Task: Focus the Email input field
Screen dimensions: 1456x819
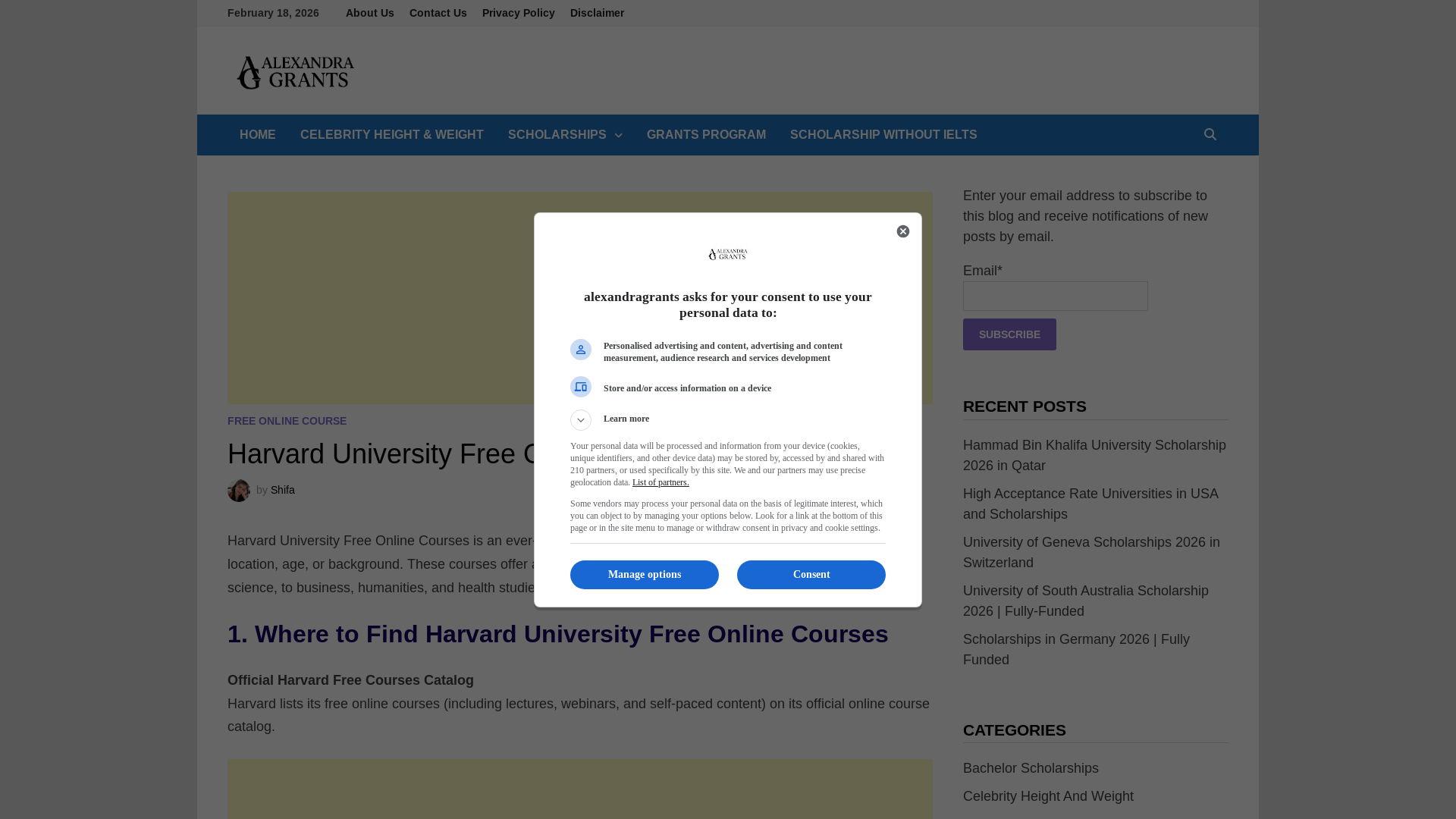Action: (1056, 297)
